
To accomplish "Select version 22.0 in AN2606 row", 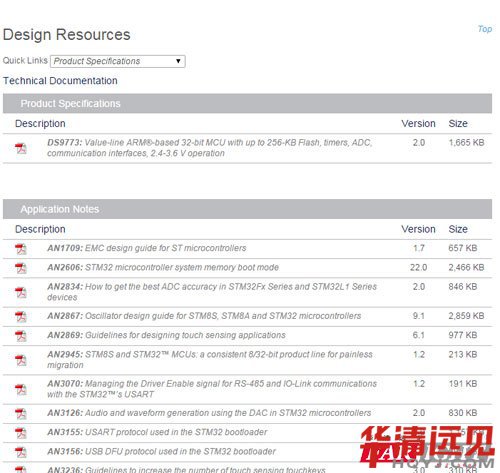I will coord(419,267).
